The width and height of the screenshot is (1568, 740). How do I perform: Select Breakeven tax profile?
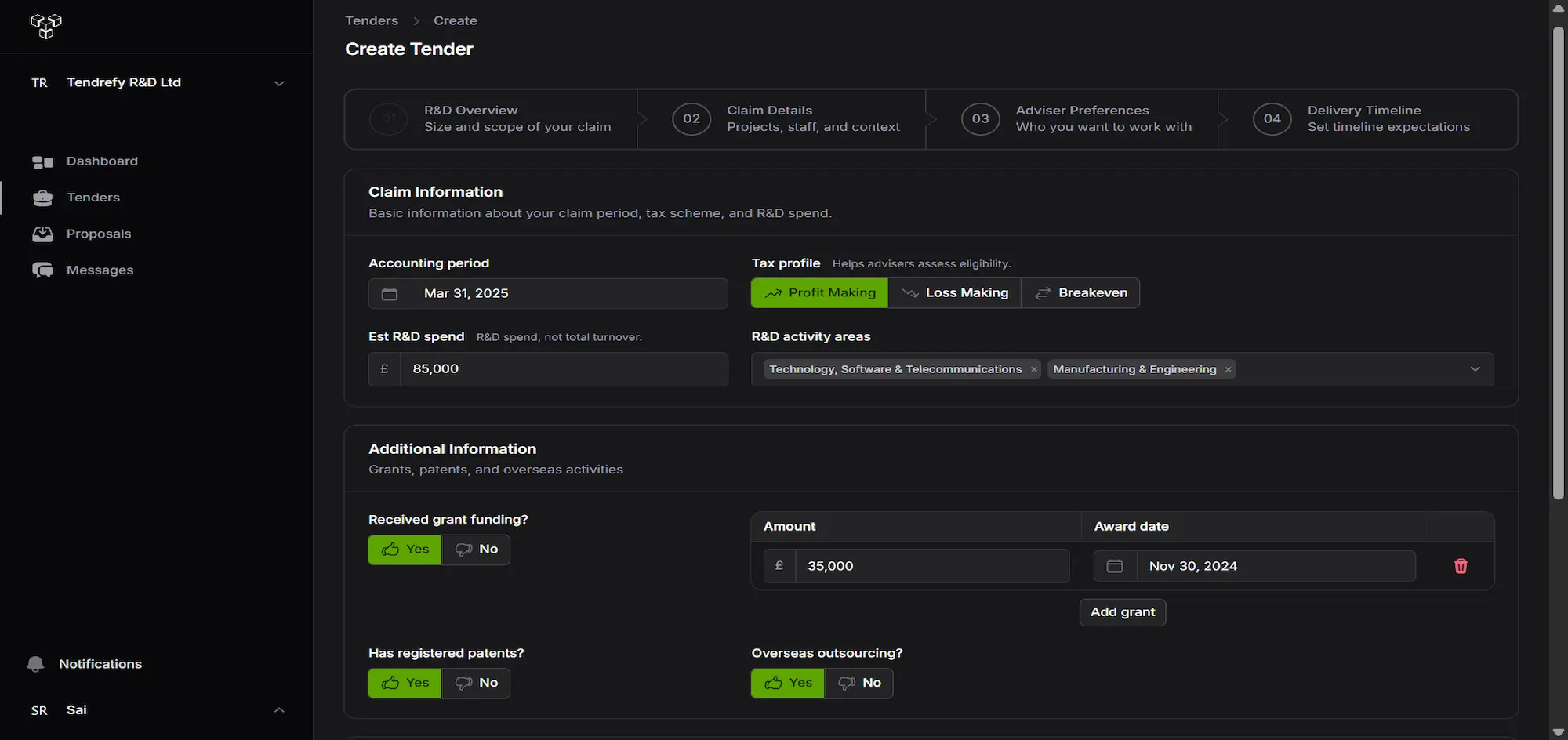click(x=1080, y=293)
